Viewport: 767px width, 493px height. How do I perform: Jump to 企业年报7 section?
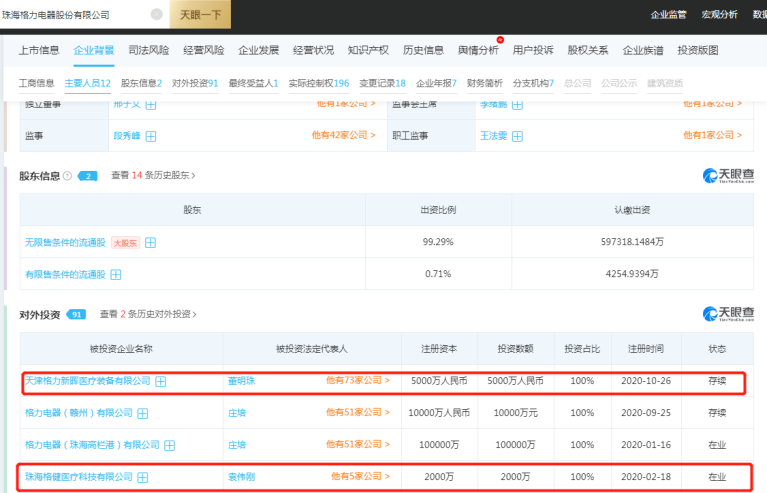tap(436, 83)
